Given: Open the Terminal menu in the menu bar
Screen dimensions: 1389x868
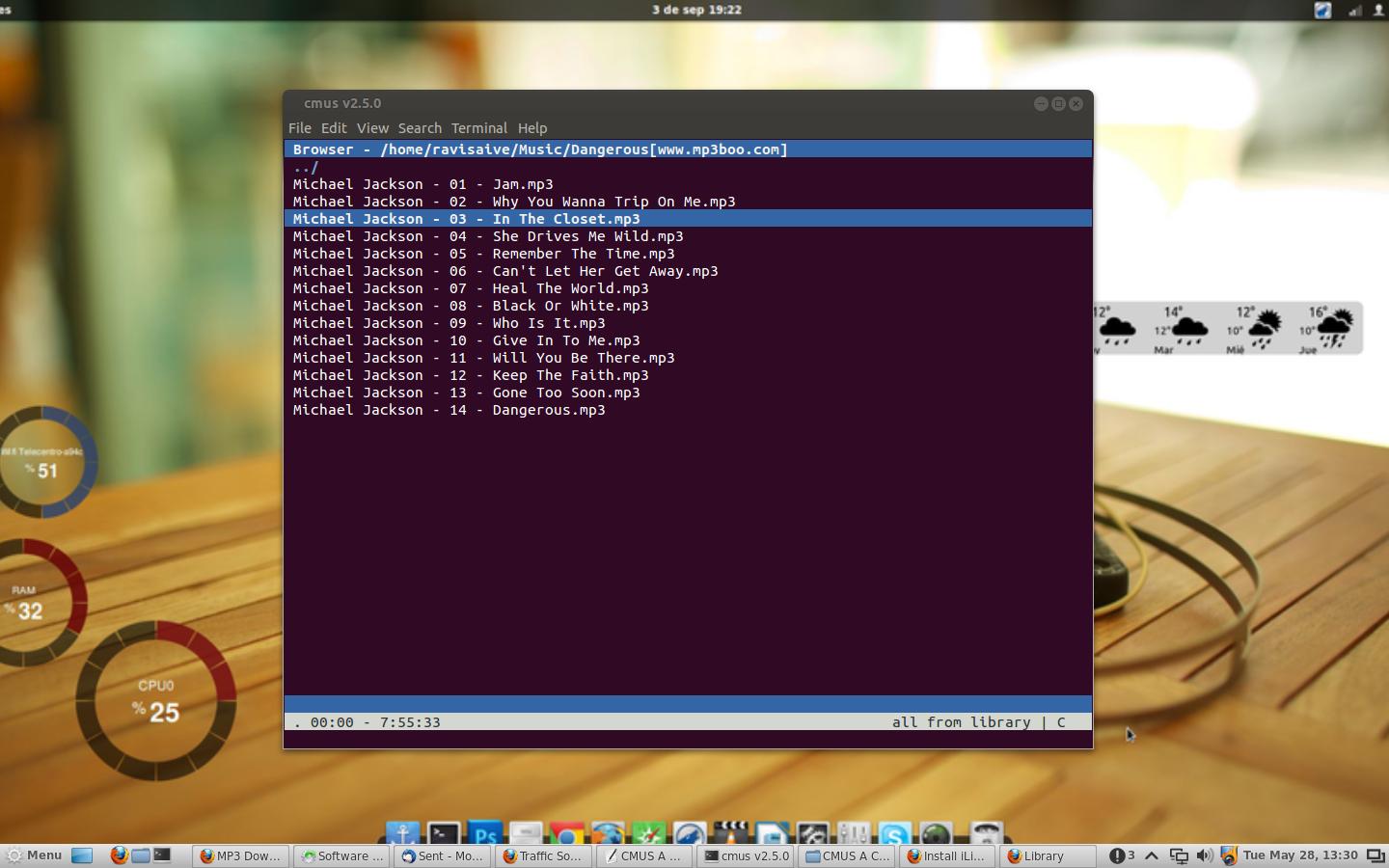Looking at the screenshot, I should 478,128.
